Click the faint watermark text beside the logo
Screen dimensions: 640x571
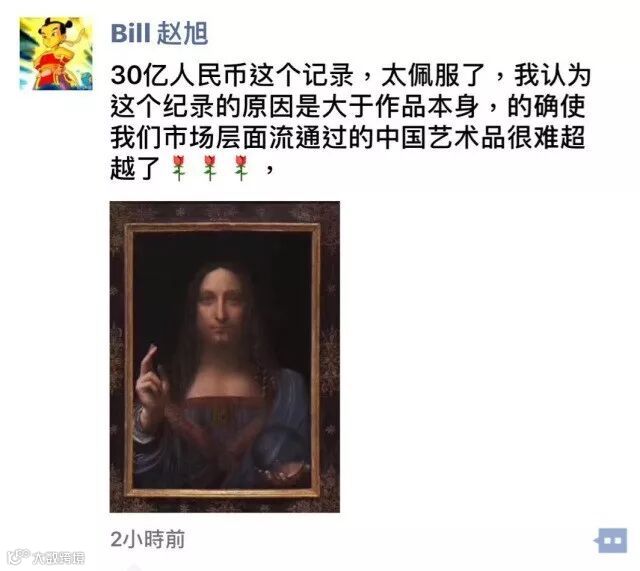tap(59, 558)
